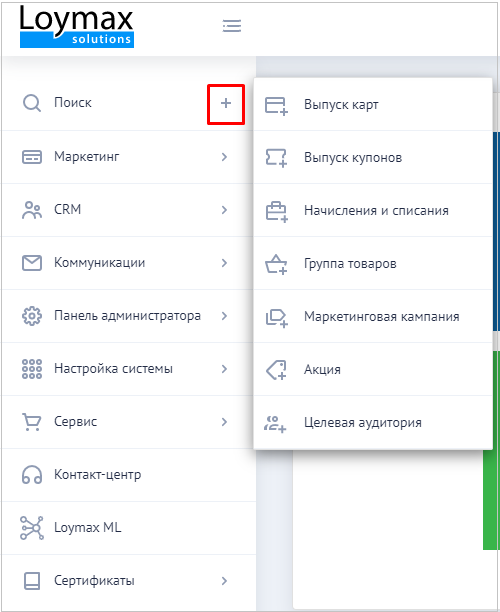The height and width of the screenshot is (612, 500).
Task: Expand the Коммуникации submenu chevron
Action: coord(224,263)
